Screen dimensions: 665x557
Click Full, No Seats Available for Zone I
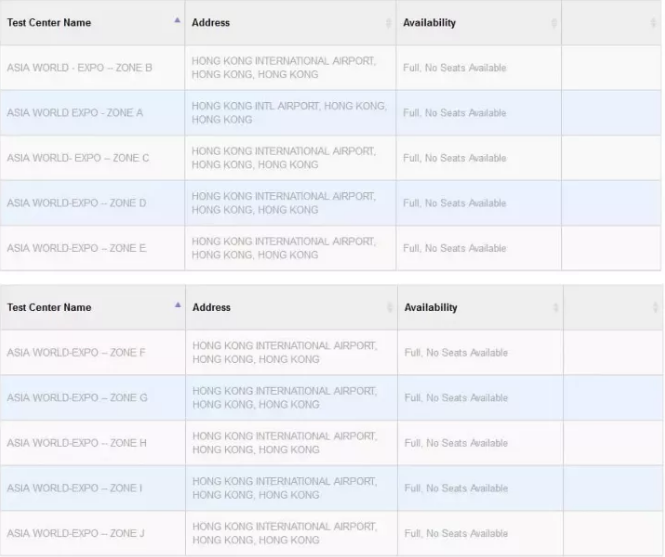tap(456, 488)
